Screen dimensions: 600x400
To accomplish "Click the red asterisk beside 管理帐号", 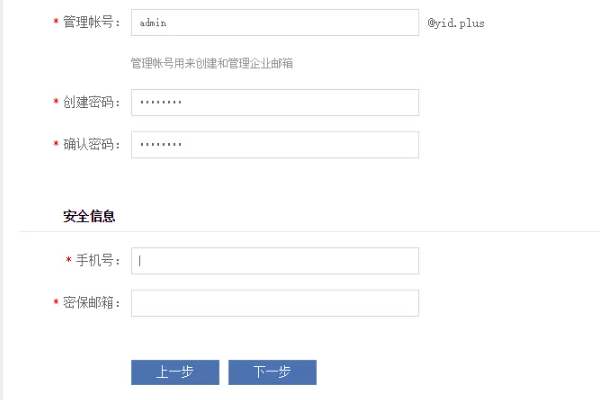I will click(x=55, y=22).
